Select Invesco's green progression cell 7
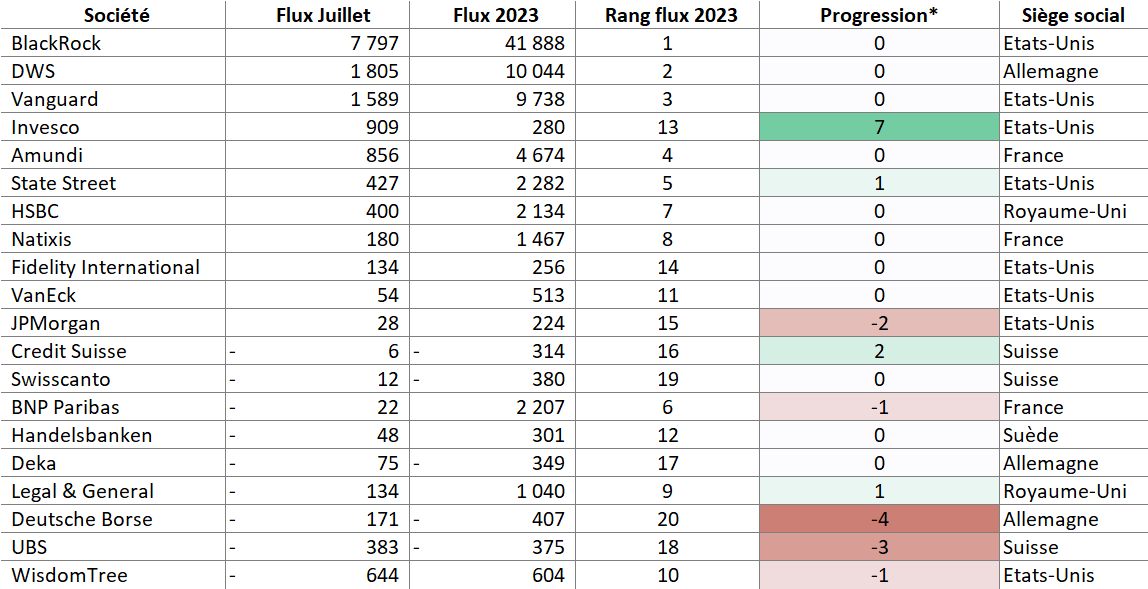Viewport: 1148px width, 589px height. point(879,127)
